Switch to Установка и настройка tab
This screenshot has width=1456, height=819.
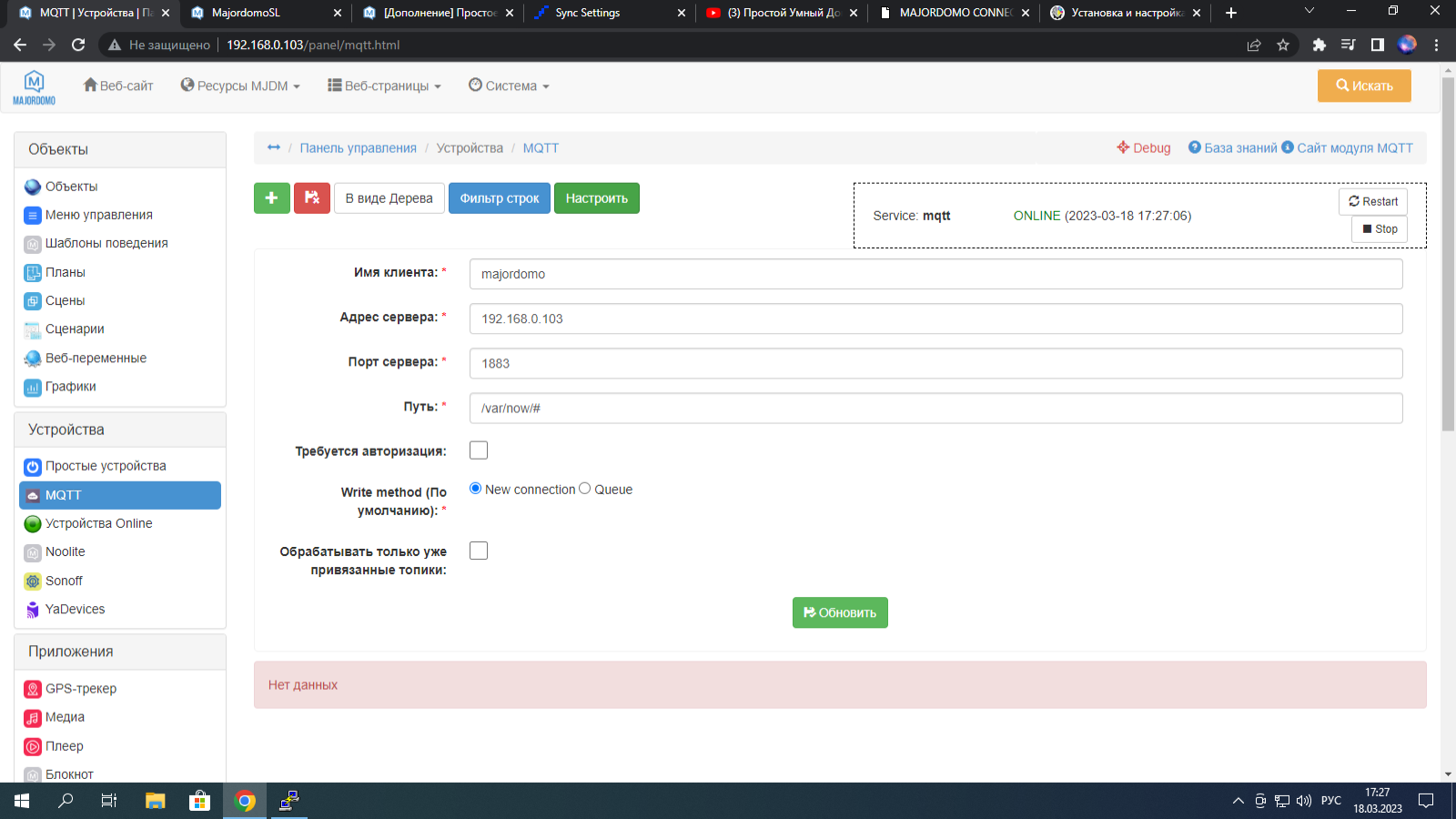coord(1124,13)
